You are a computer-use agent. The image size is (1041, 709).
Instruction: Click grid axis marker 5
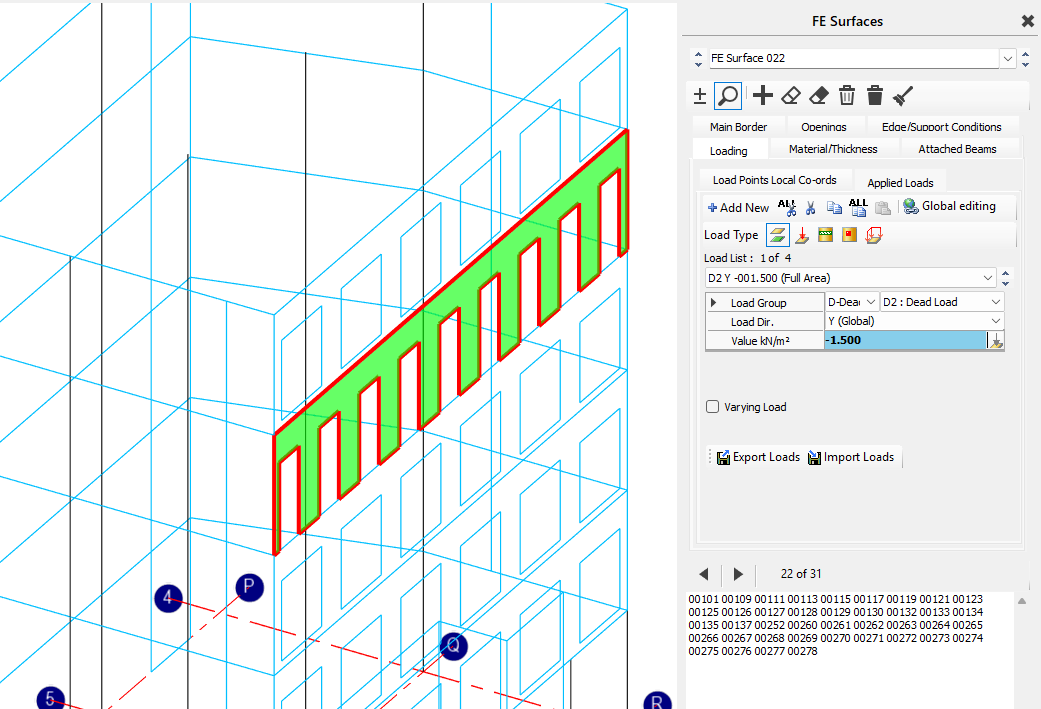[x=50, y=698]
